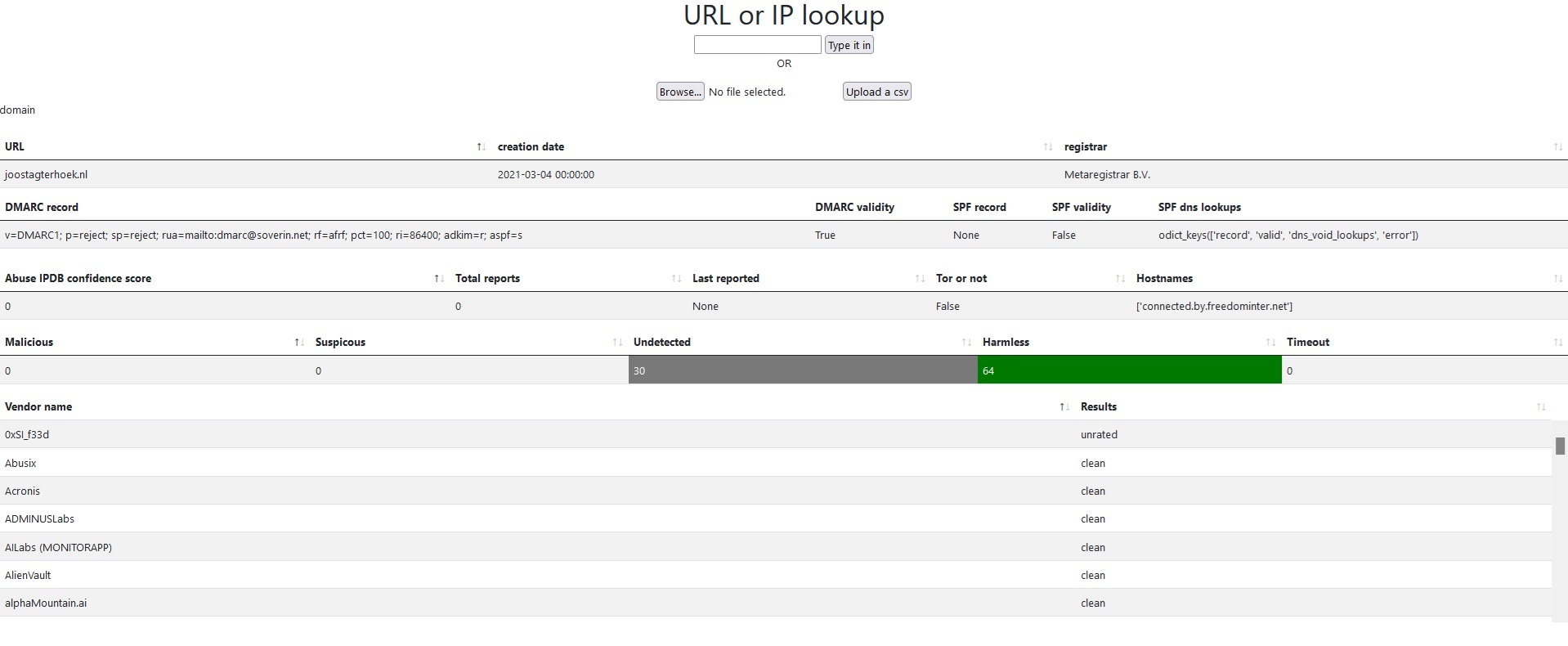Click the DMARC validity 'True' value
Viewport: 1568px width, 646px height.
[x=825, y=236]
